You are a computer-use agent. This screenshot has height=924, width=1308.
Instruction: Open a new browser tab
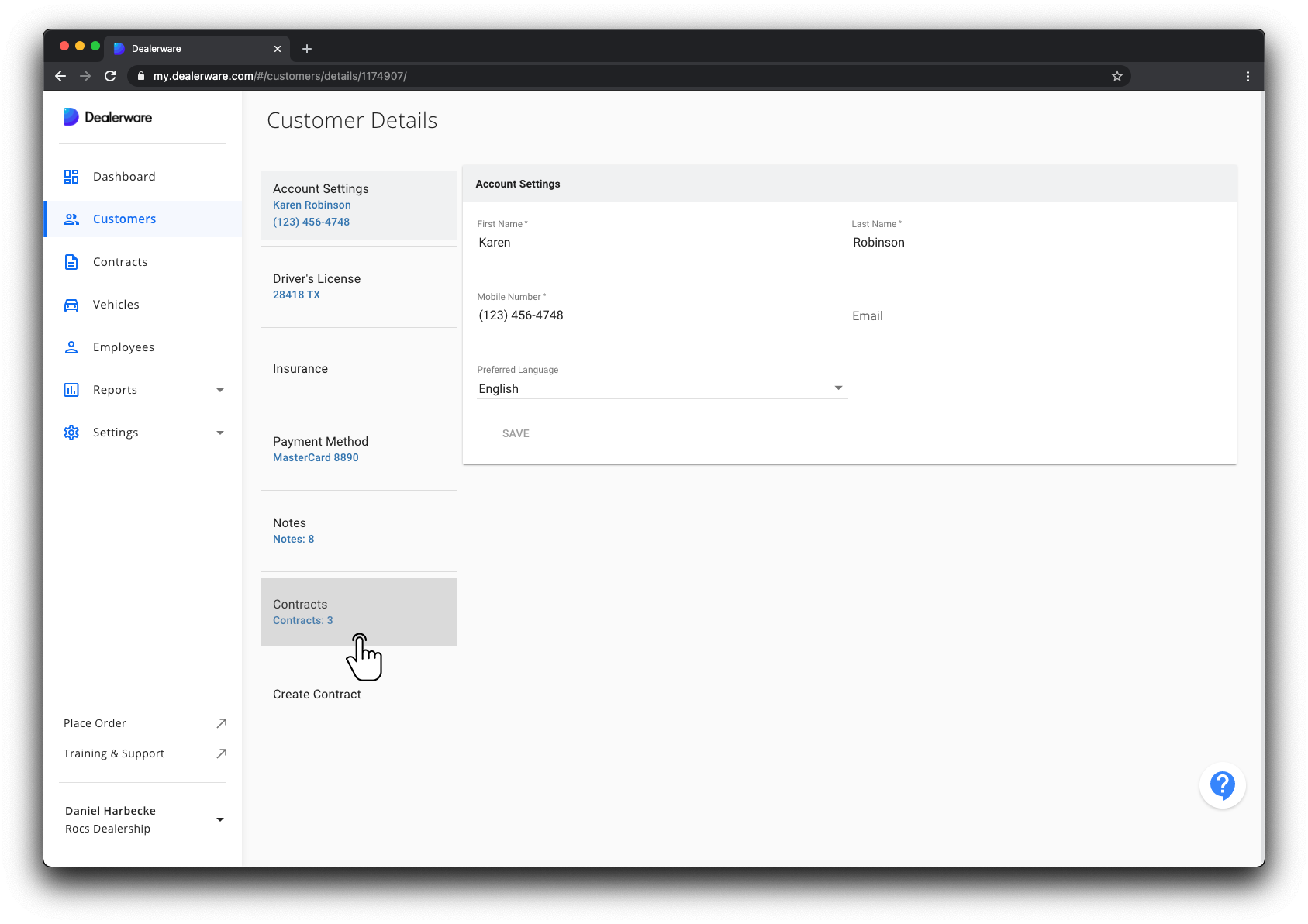tap(307, 49)
